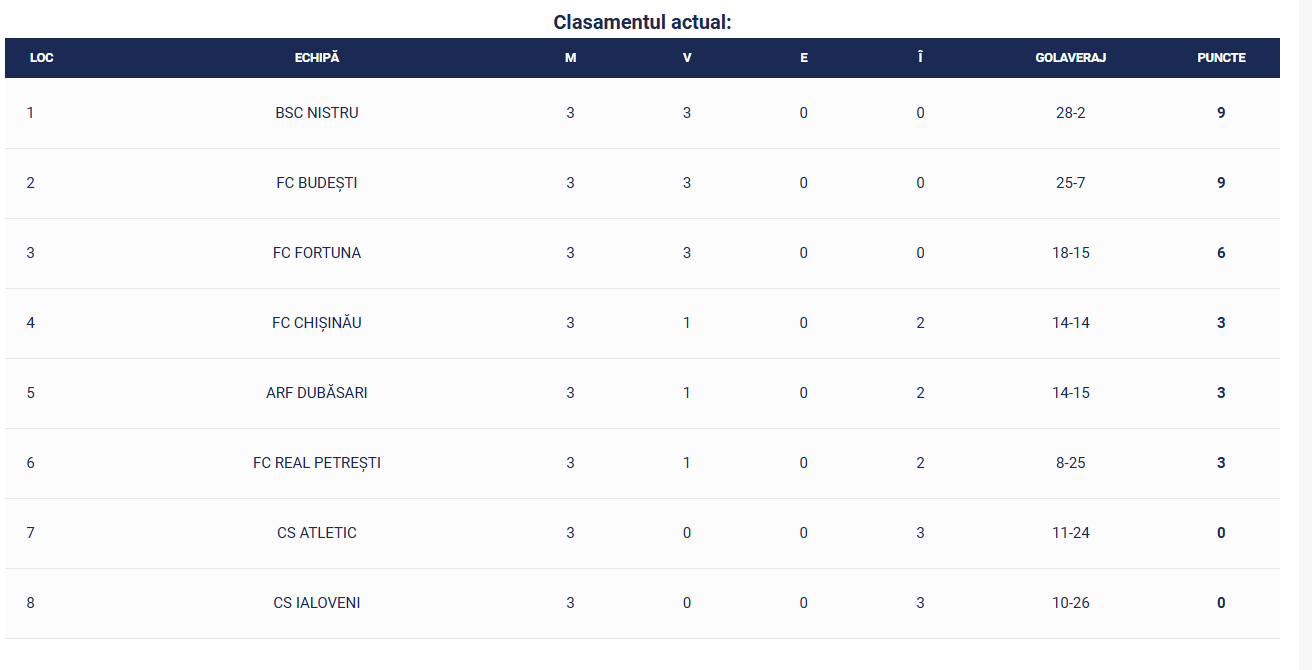Click the PUNCTE column header
This screenshot has width=1312, height=670.
(x=1221, y=58)
